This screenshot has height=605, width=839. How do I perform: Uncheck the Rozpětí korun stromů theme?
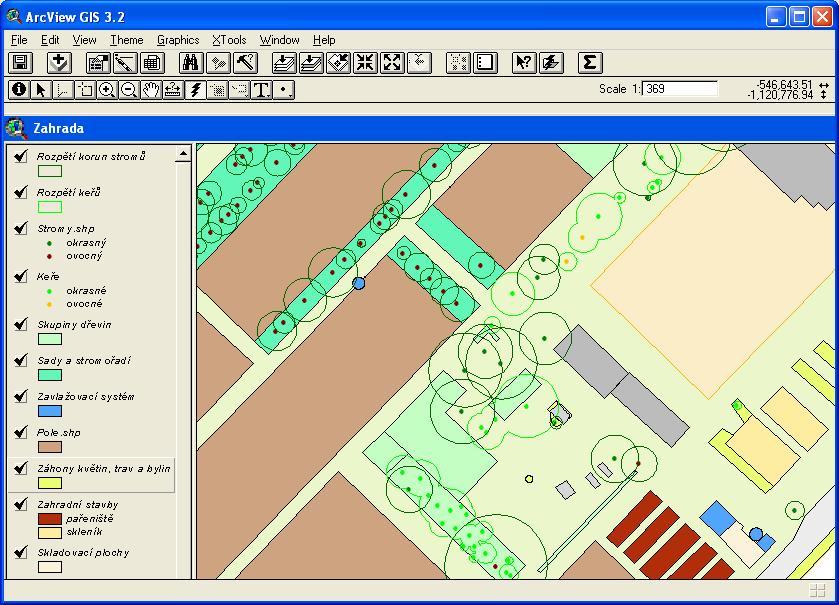(21, 156)
